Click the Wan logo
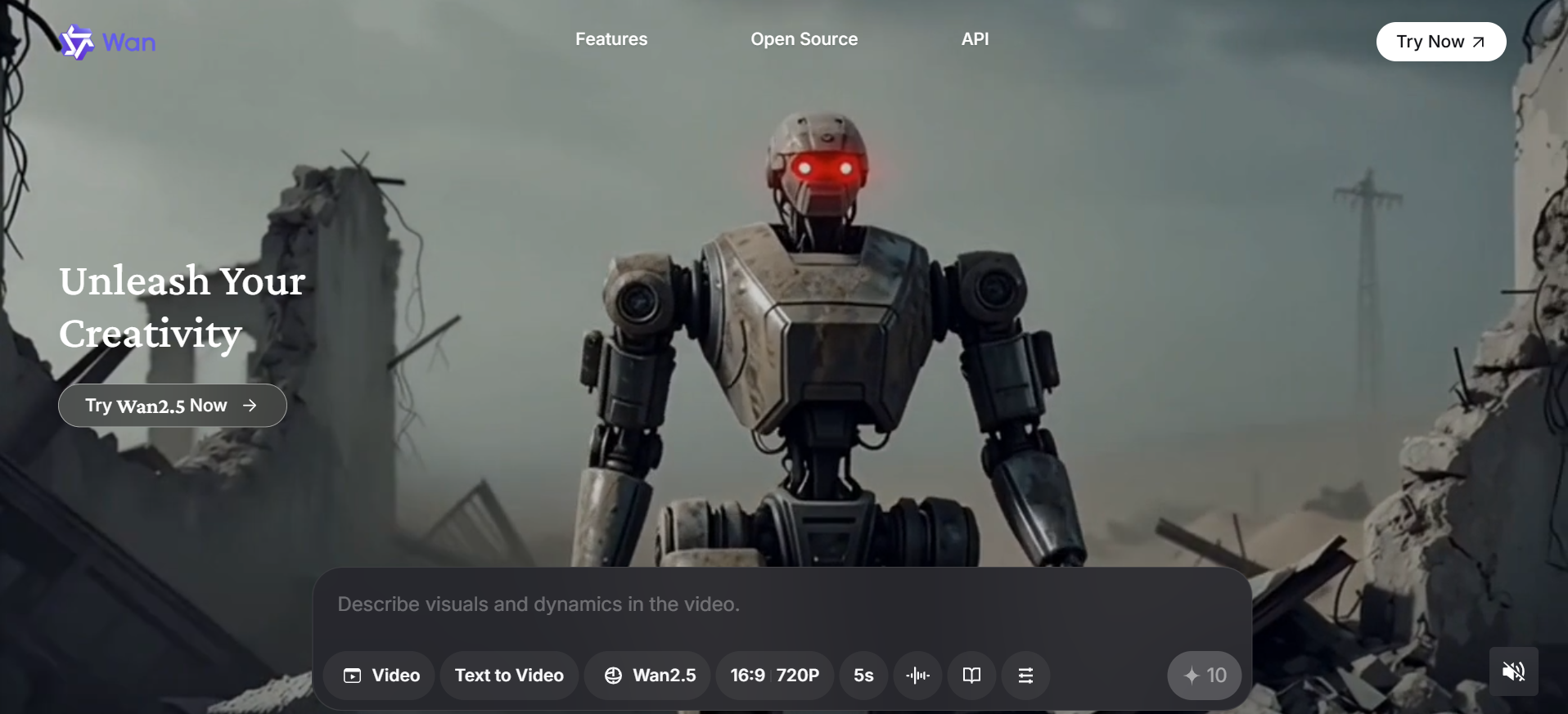The image size is (1568, 714). [x=107, y=42]
